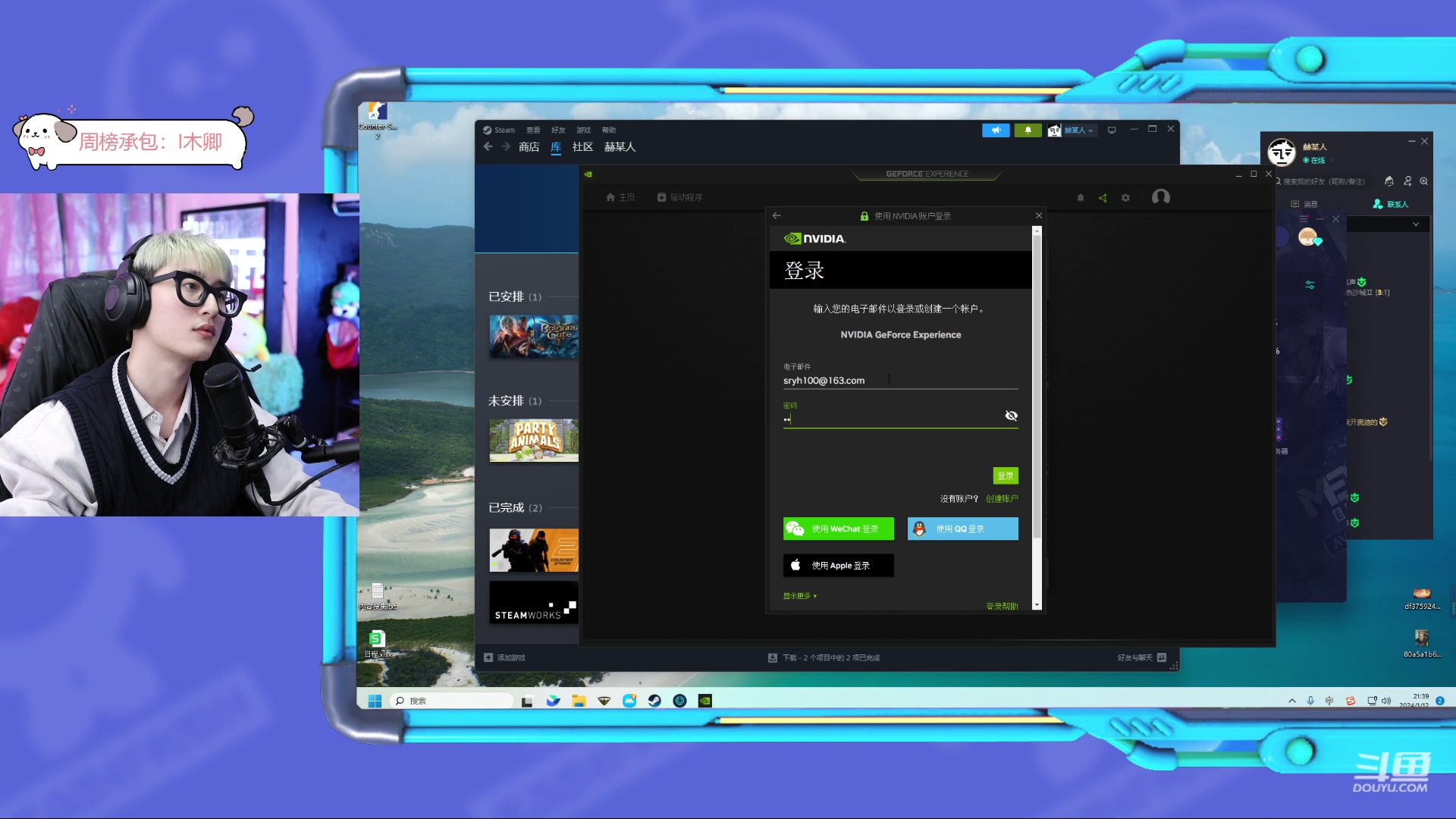The height and width of the screenshot is (819, 1456).
Task: Click Windows taskbar search box
Action: (x=451, y=701)
